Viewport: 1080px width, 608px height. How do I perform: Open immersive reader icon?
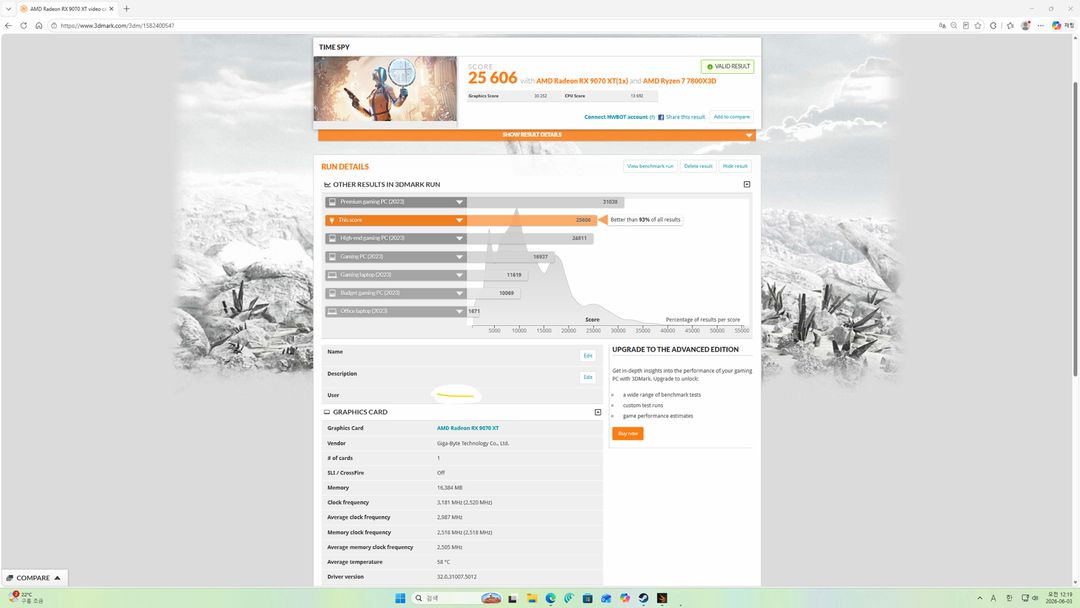click(x=966, y=25)
